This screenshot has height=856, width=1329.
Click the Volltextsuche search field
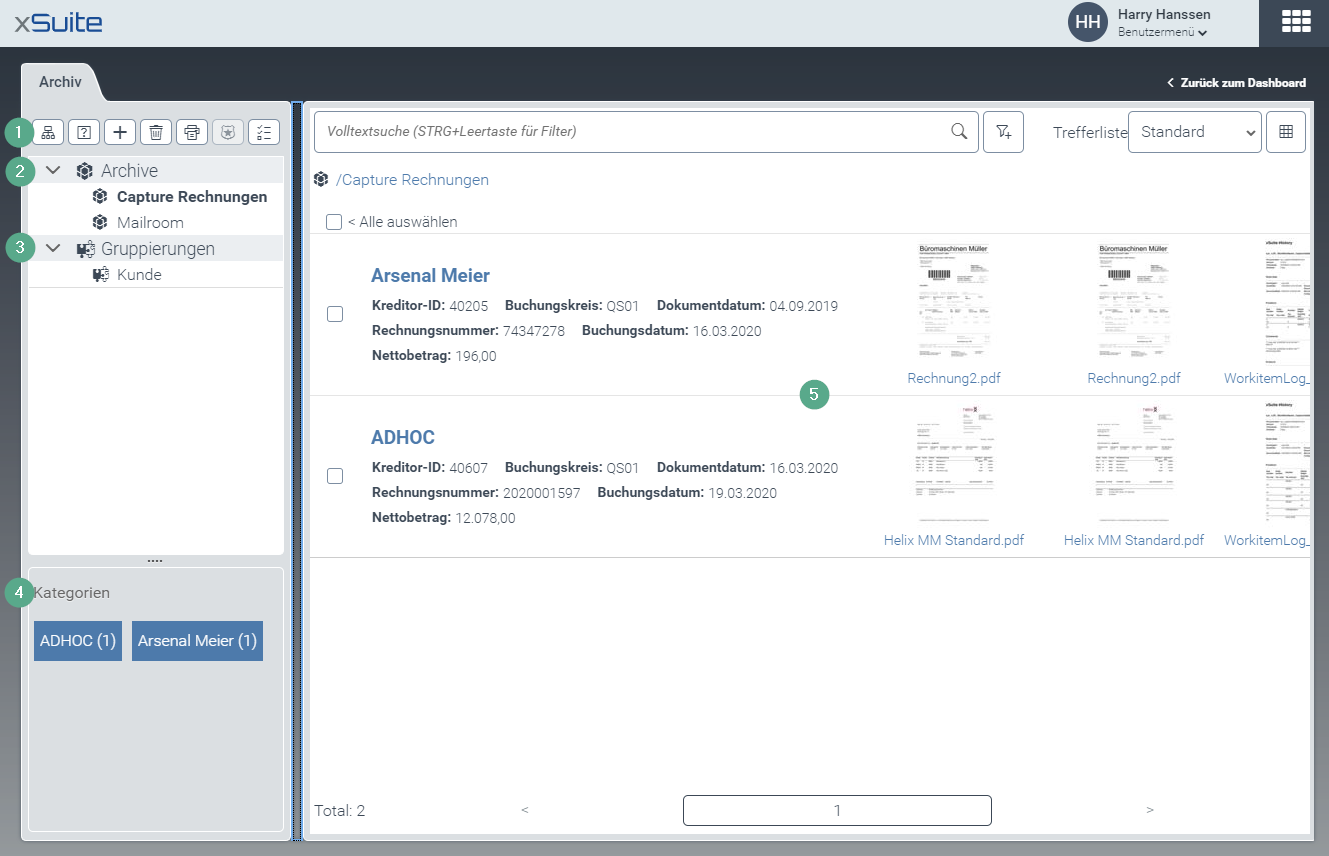tap(630, 132)
